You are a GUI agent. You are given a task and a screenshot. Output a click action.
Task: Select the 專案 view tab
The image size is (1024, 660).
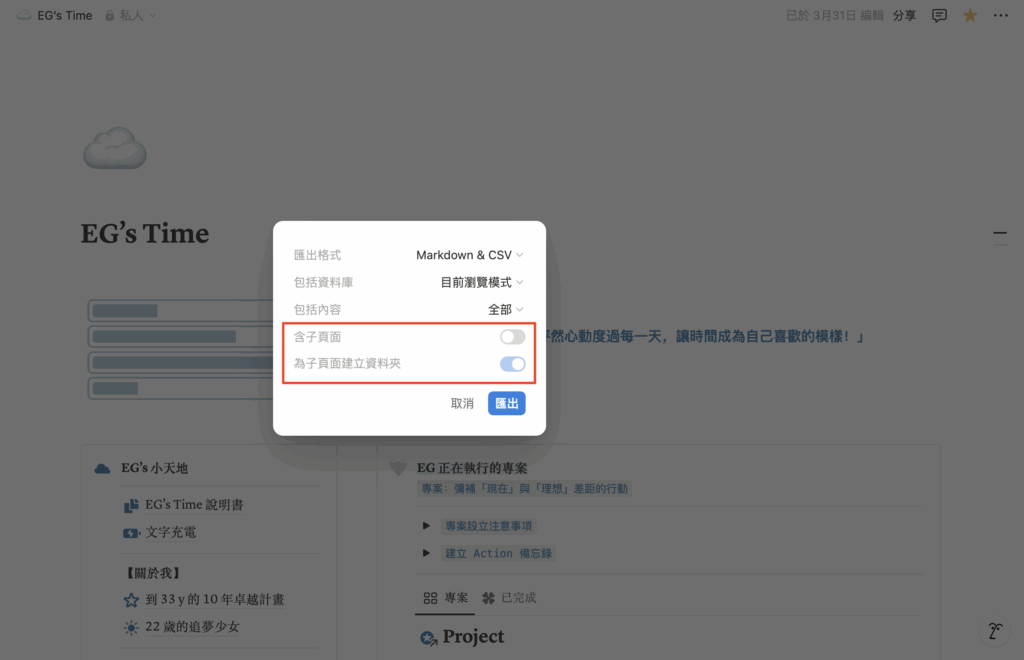tap(445, 598)
